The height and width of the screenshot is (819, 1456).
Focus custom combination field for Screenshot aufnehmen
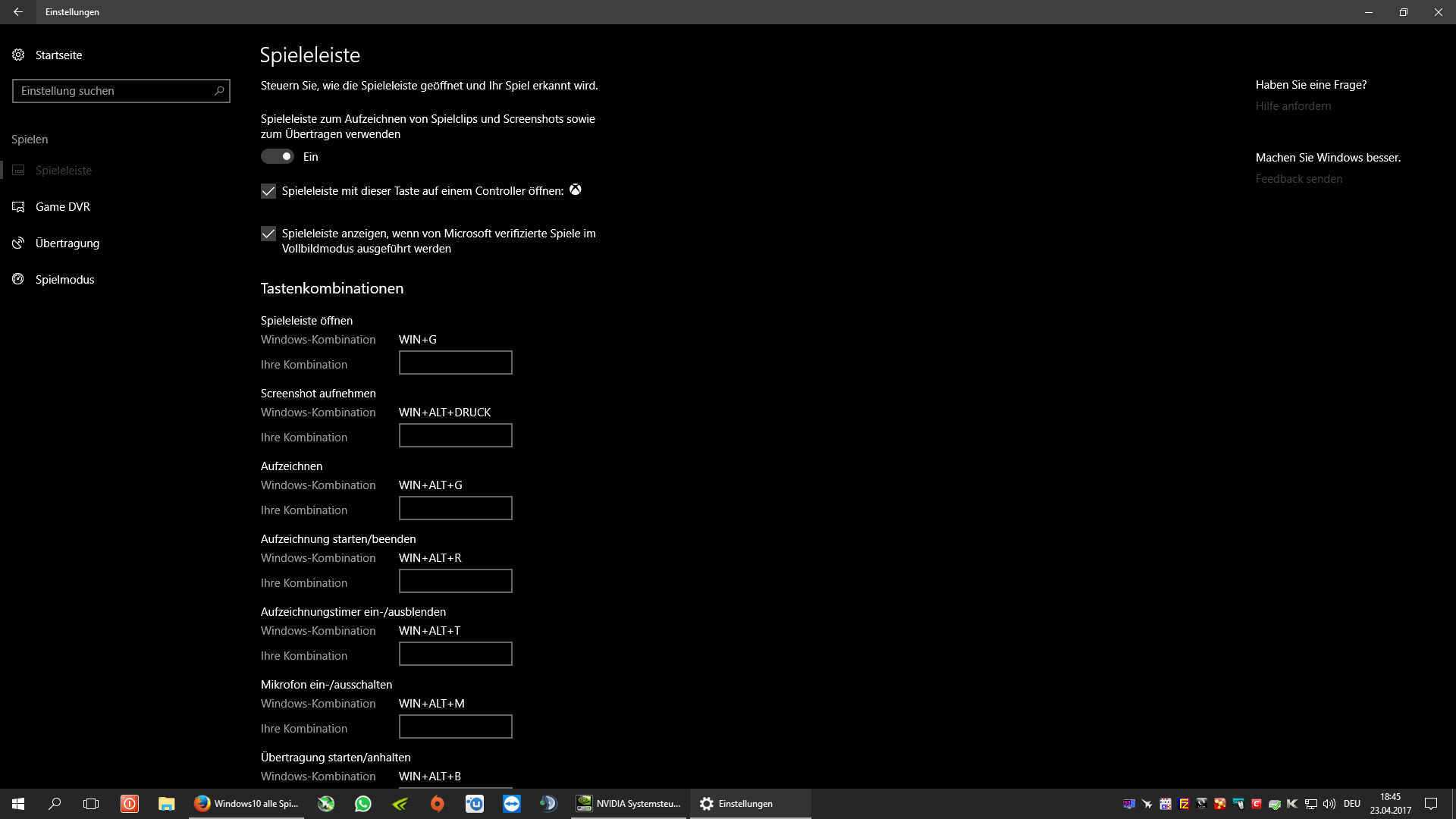click(455, 435)
